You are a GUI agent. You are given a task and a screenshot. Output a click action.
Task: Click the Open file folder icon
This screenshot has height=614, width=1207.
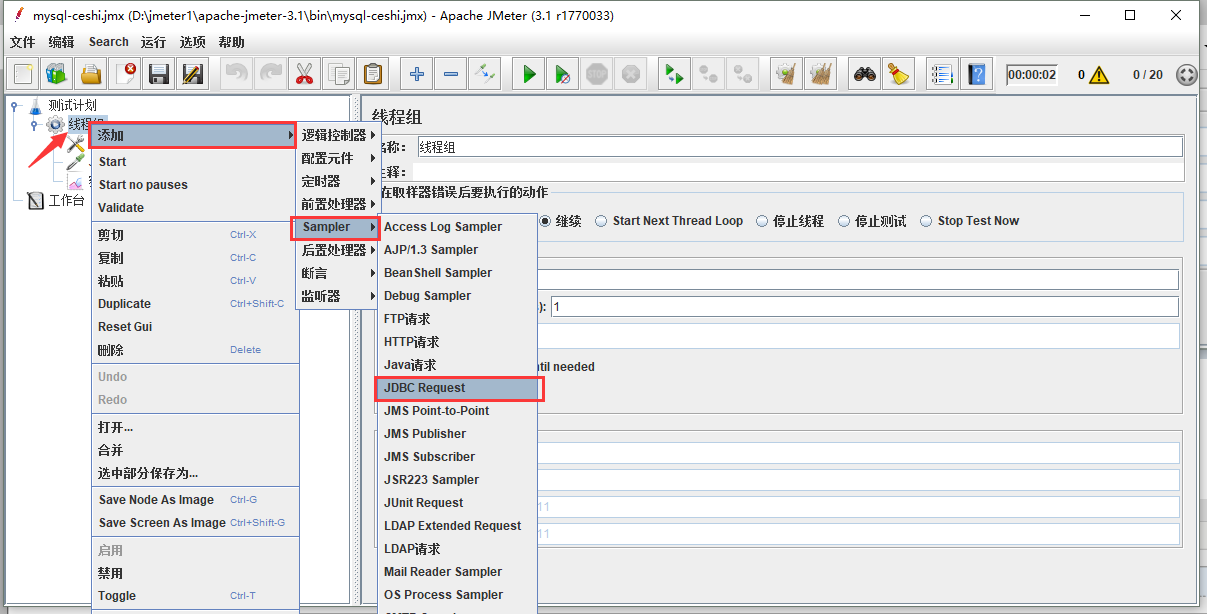92,74
